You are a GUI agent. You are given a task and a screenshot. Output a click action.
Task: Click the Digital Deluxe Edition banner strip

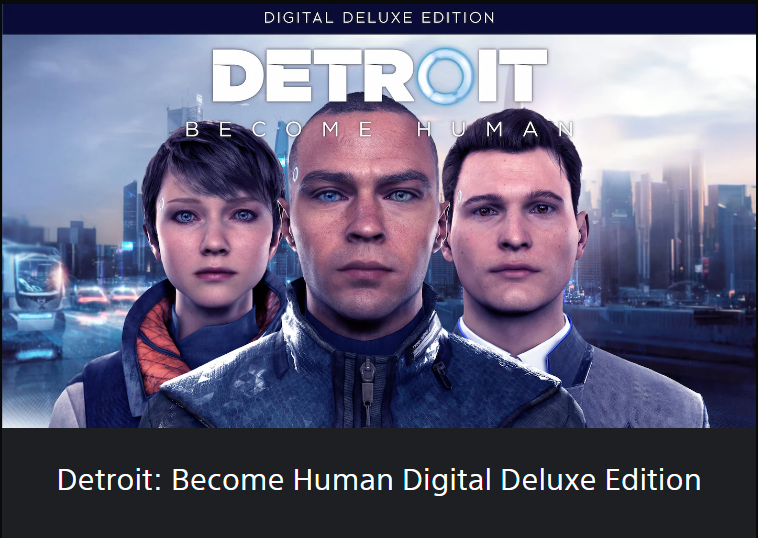[379, 18]
